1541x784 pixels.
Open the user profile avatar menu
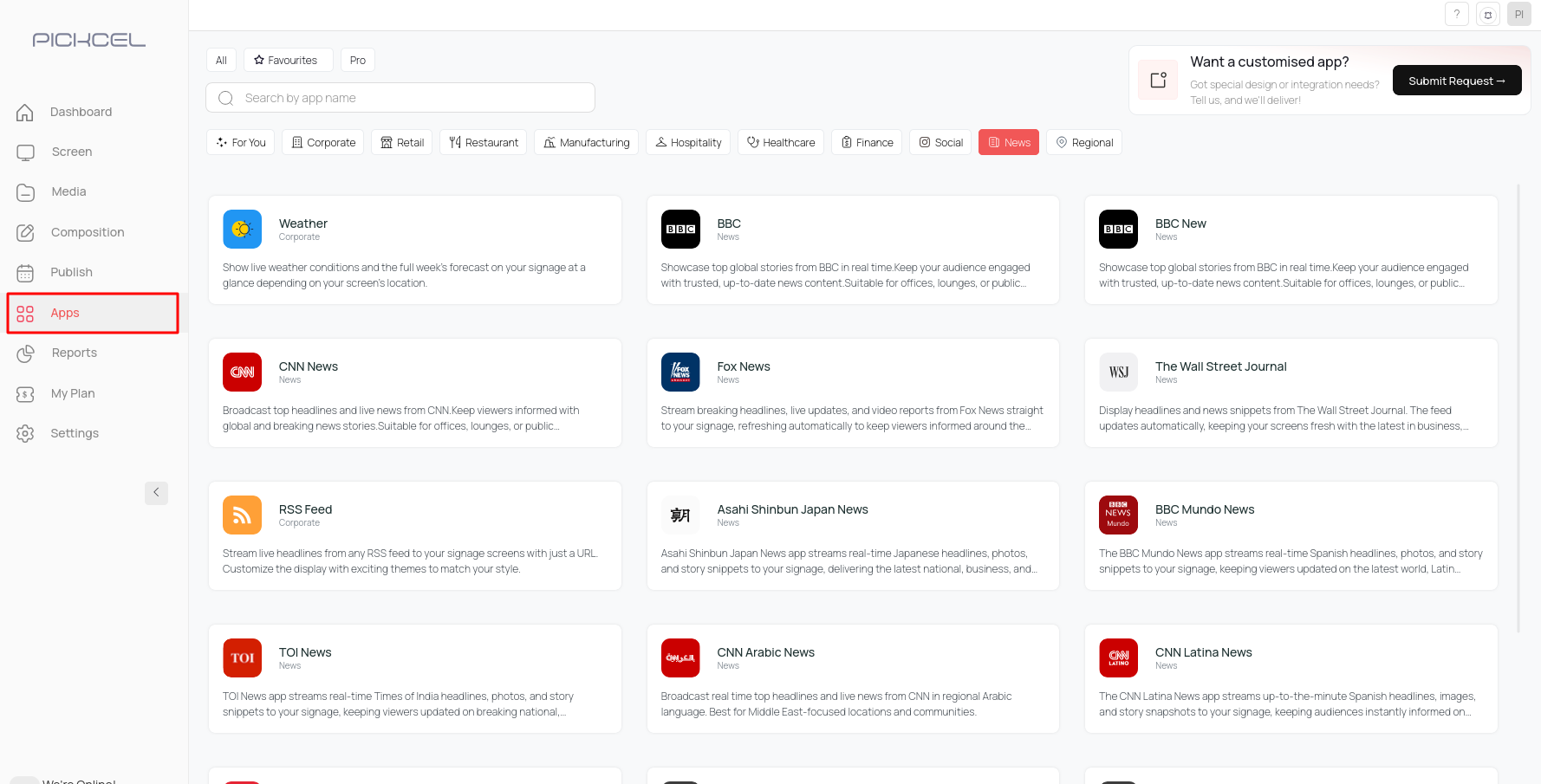pyautogui.click(x=1518, y=14)
